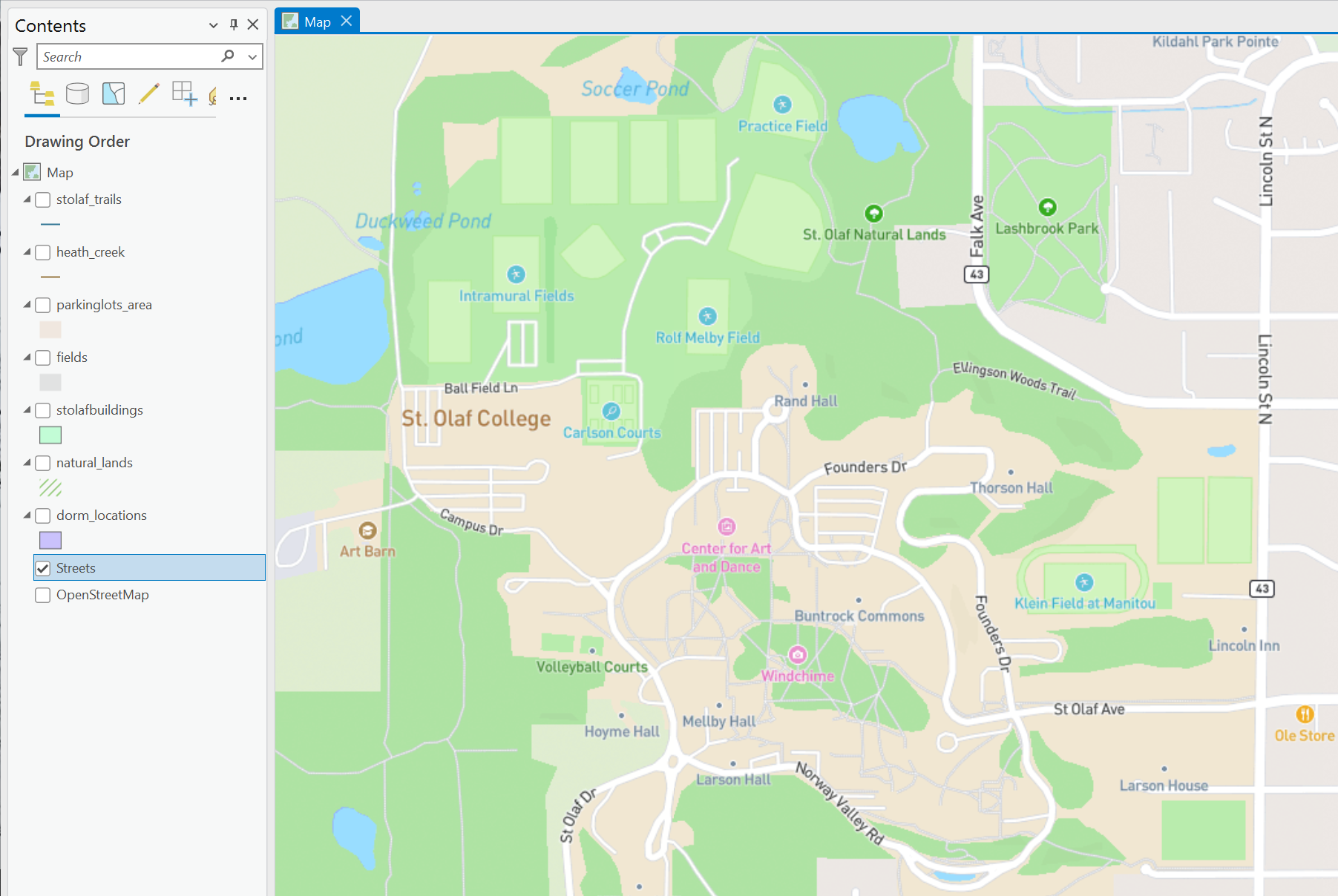Open the Contents filter funnel icon
Image resolution: width=1338 pixels, height=896 pixels.
(x=19, y=56)
